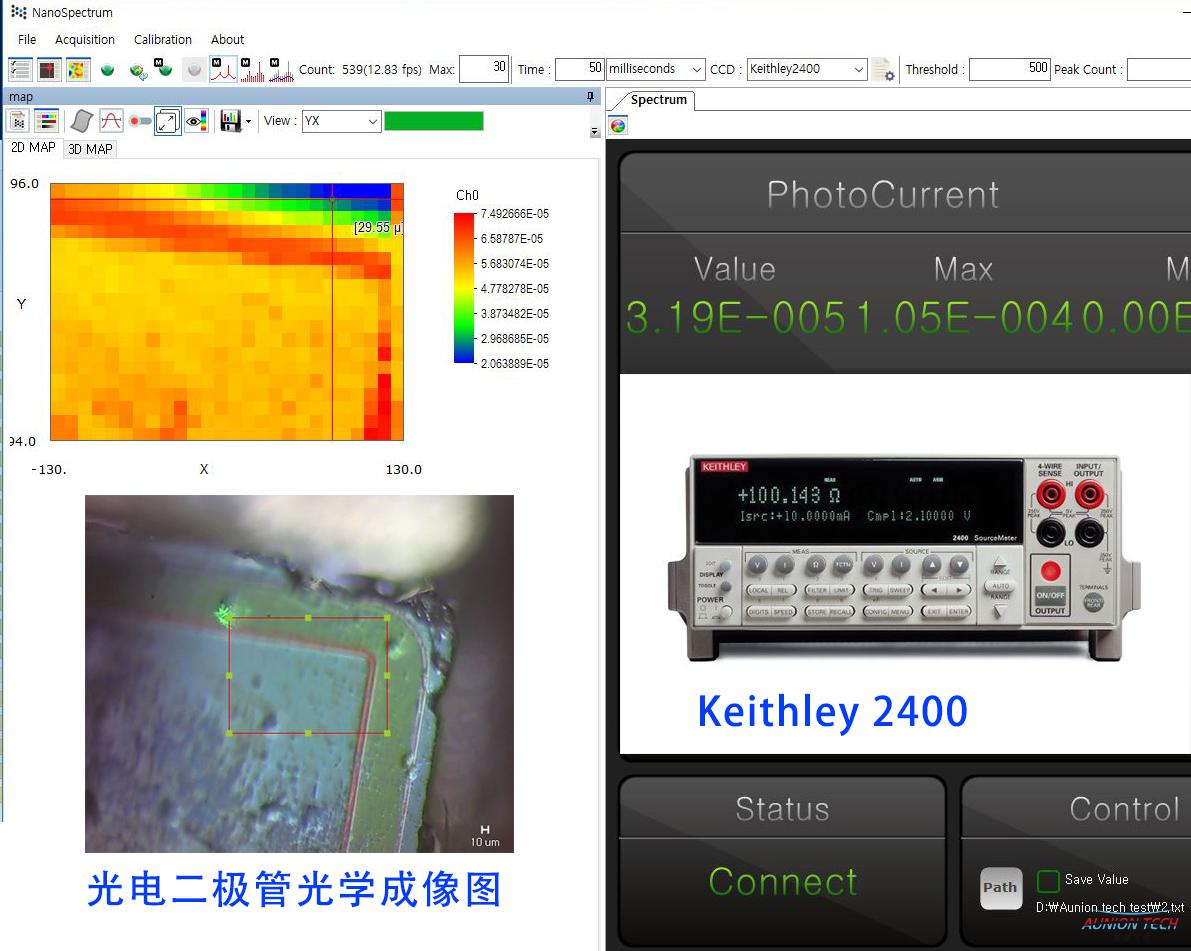
Task: Toggle the eye color-scale visibility icon
Action: (x=197, y=121)
